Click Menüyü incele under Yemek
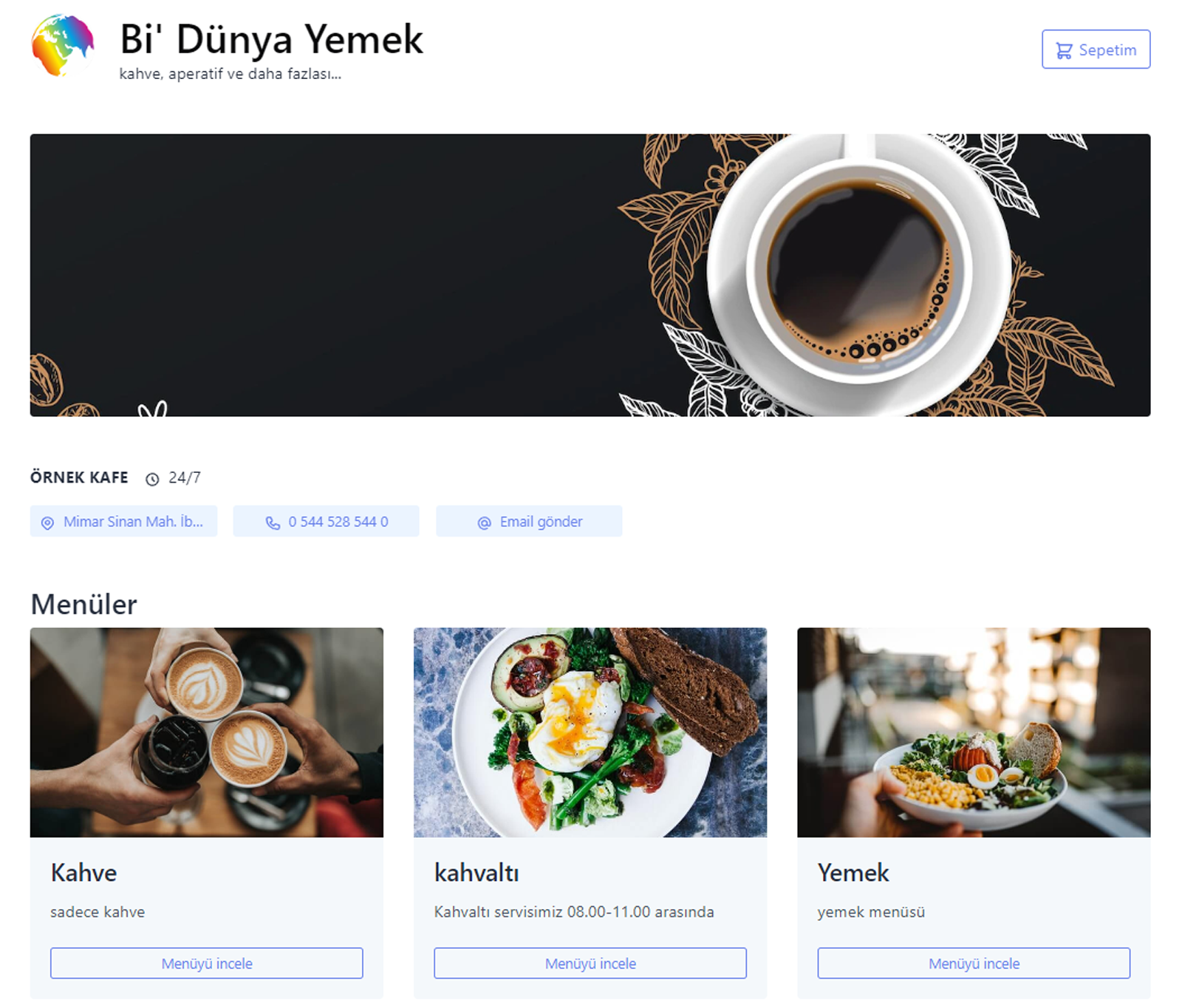1182x1008 pixels. point(974,963)
